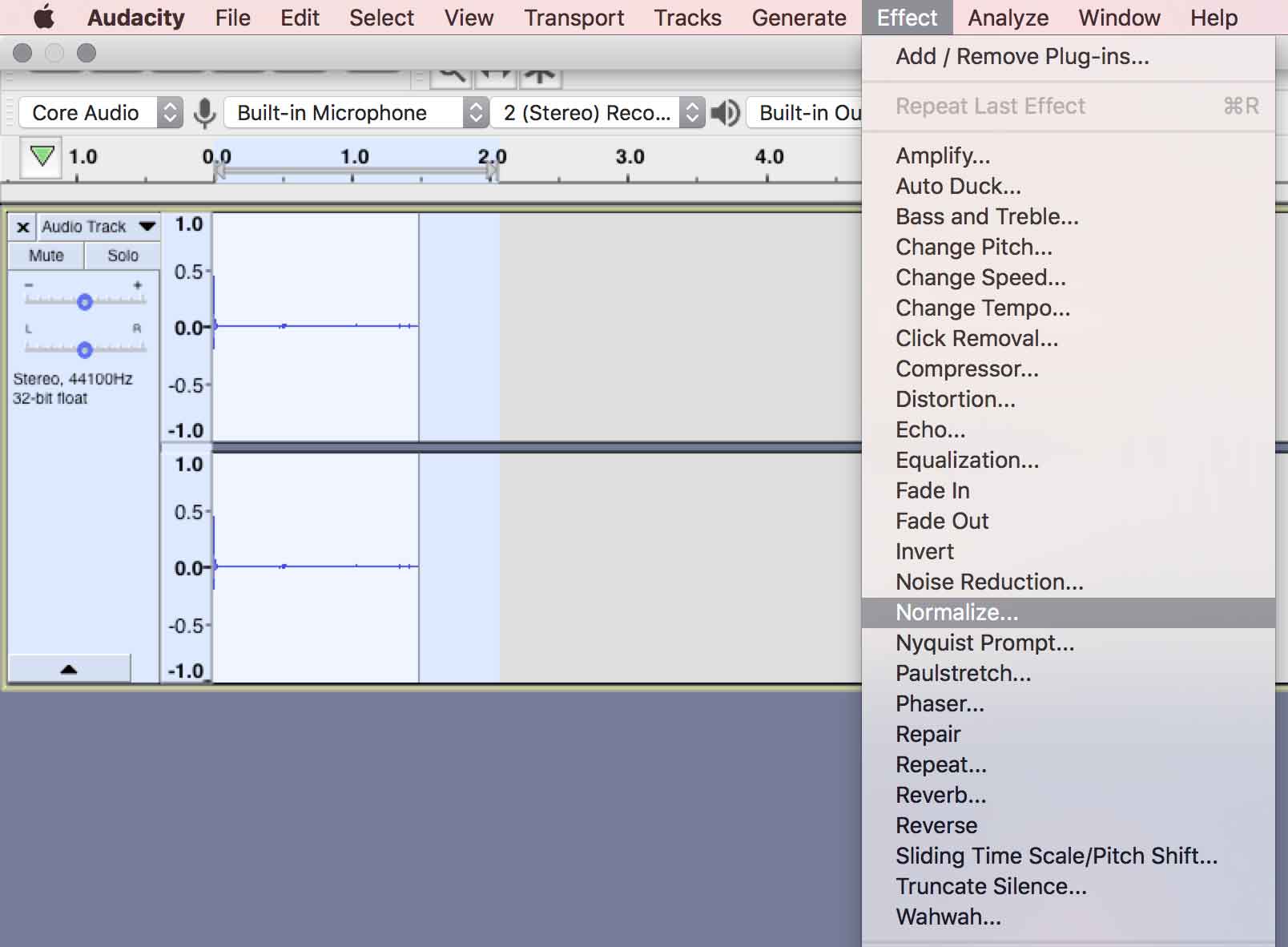Open the Apple menu
This screenshot has height=947, width=1288.
point(44,17)
